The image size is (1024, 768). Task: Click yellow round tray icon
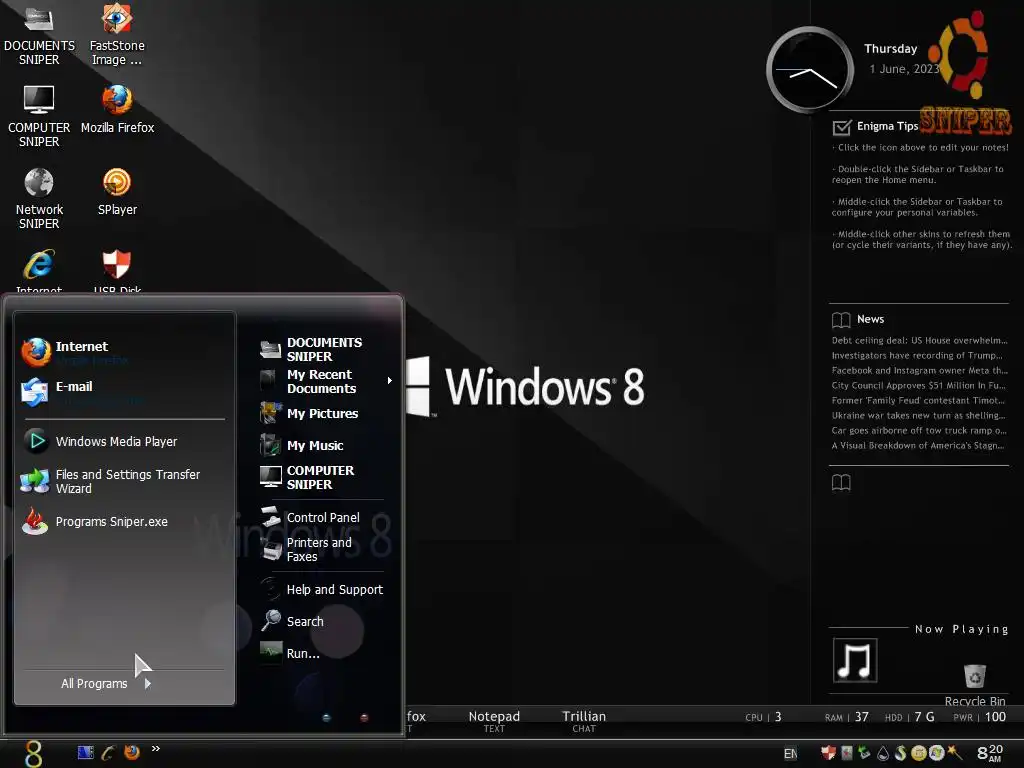tap(918, 753)
